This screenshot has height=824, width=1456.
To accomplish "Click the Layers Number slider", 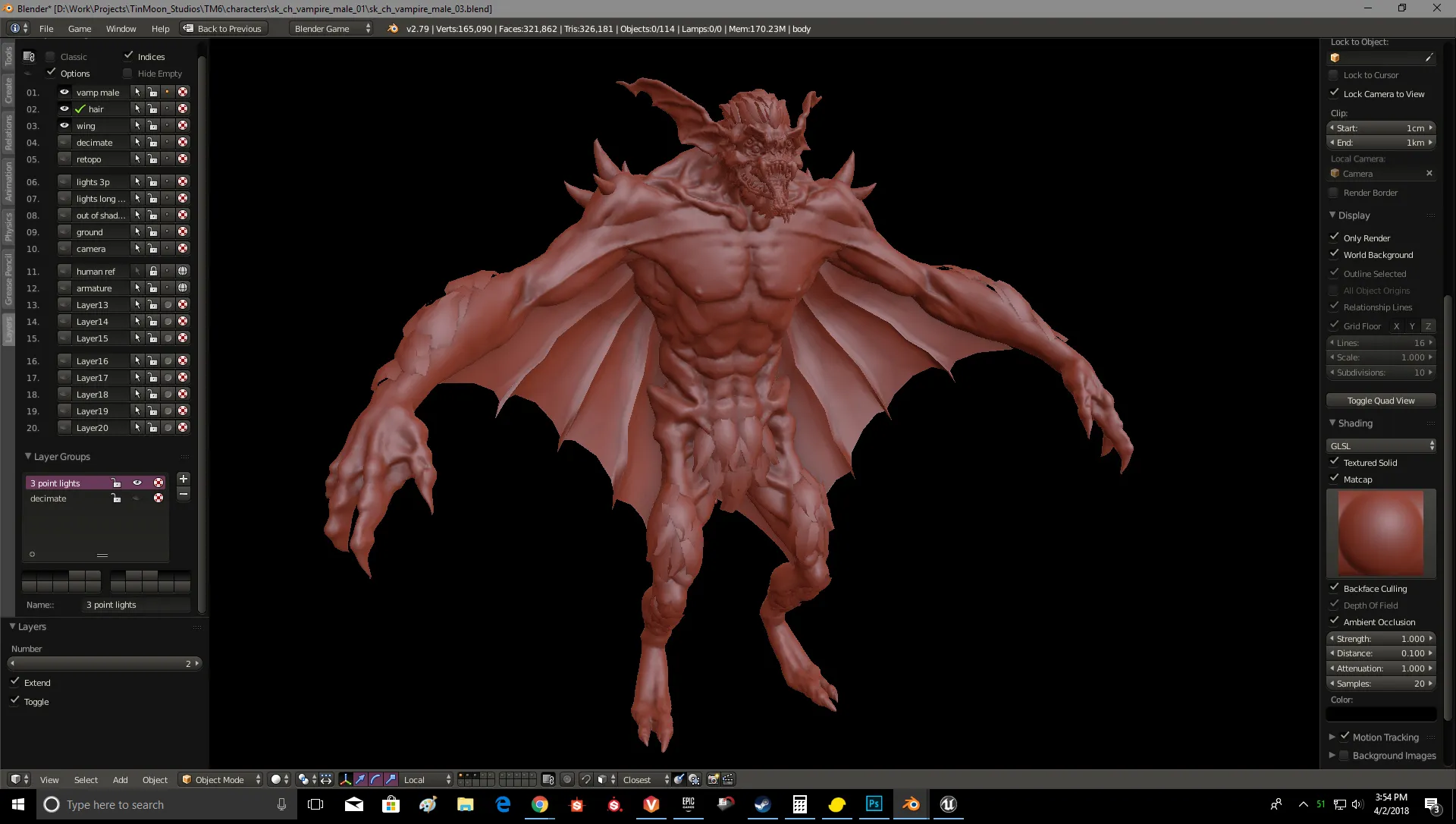I will tap(105, 663).
